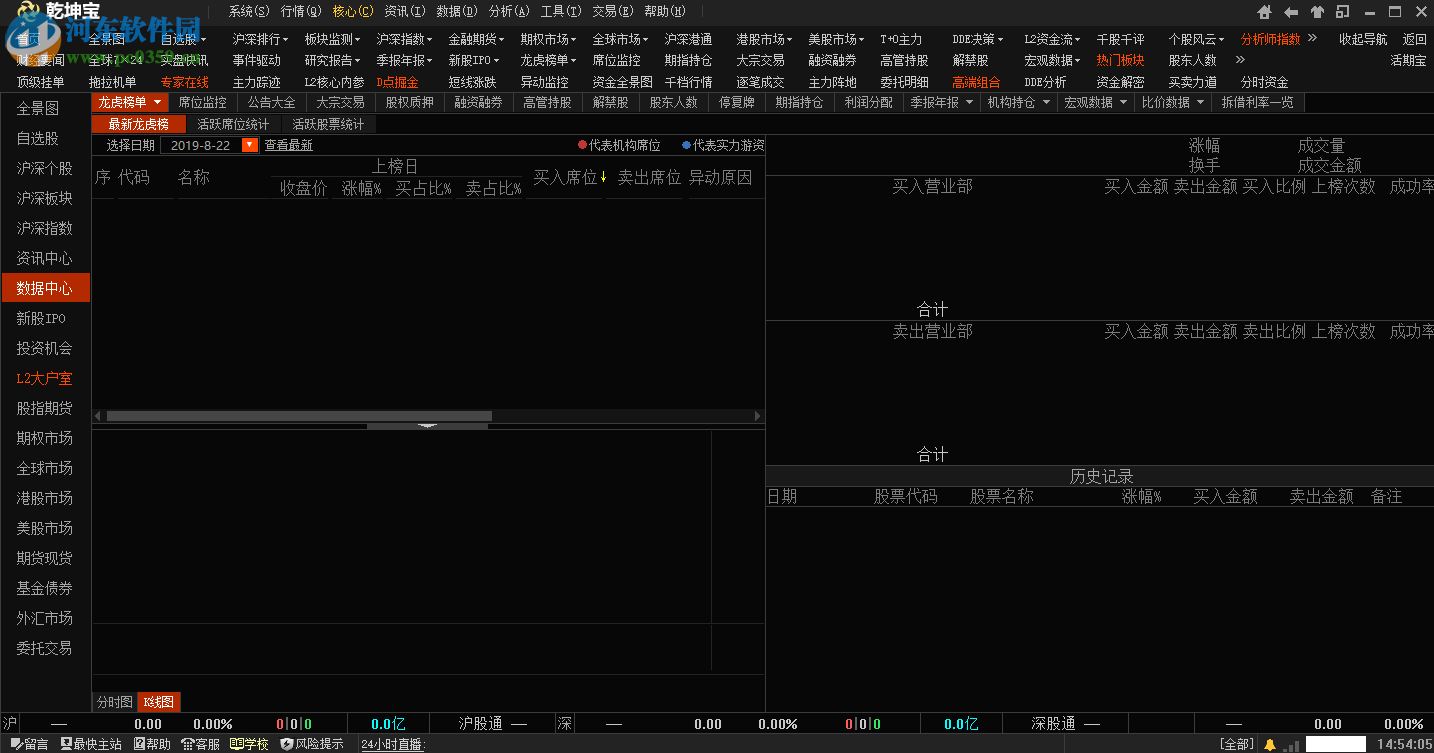Select 数据中心 in the left sidebar
The image size is (1434, 753).
coord(45,288)
